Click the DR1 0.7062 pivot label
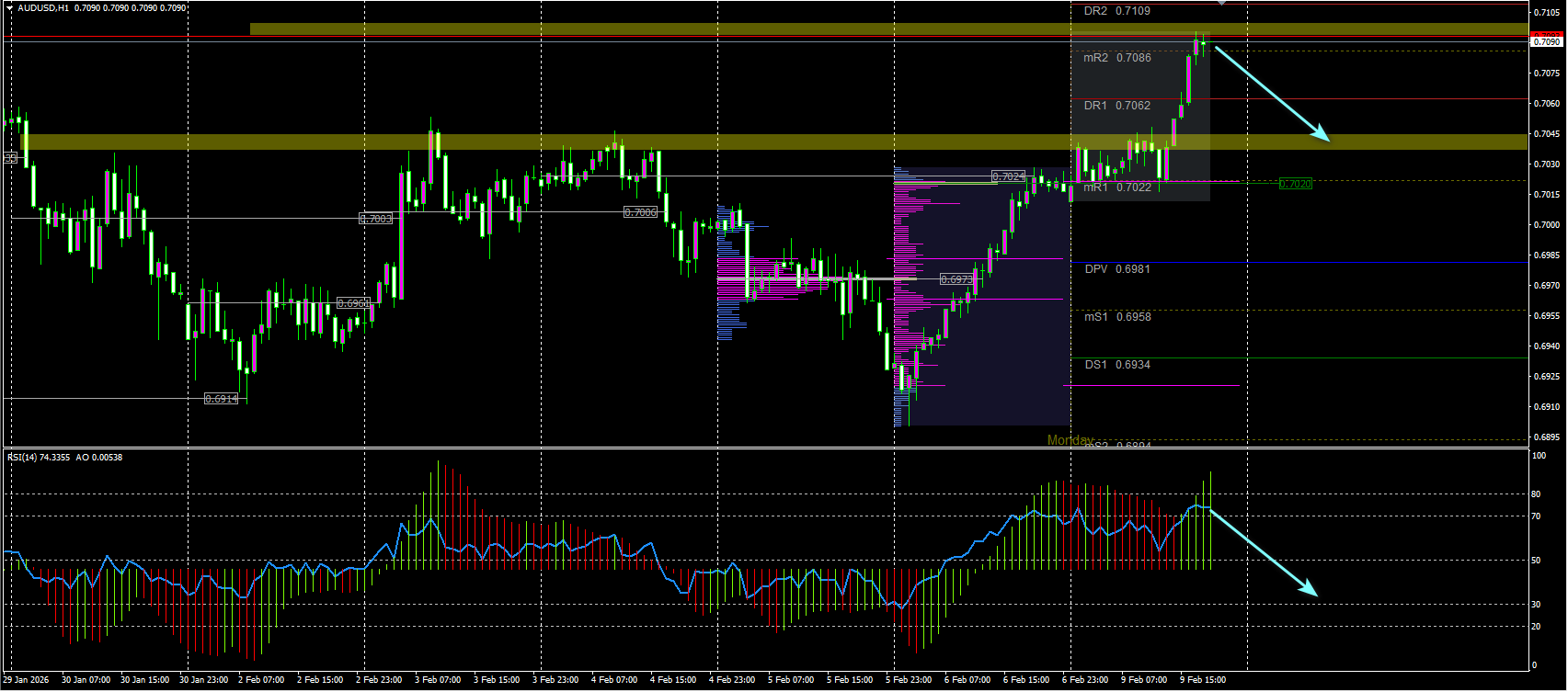This screenshot has width=1568, height=692. coord(1117,106)
